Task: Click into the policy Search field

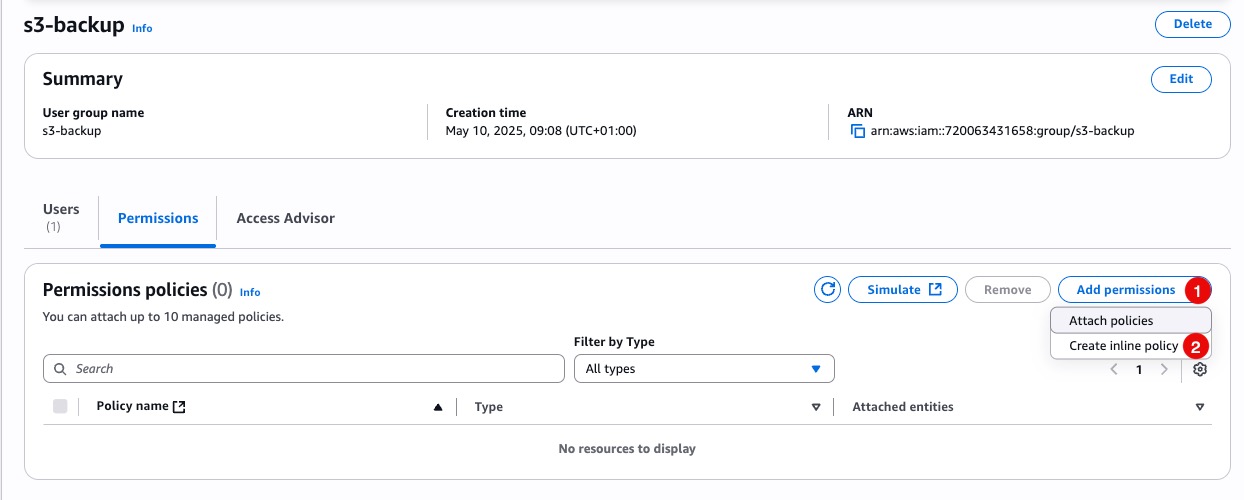Action: pyautogui.click(x=304, y=369)
